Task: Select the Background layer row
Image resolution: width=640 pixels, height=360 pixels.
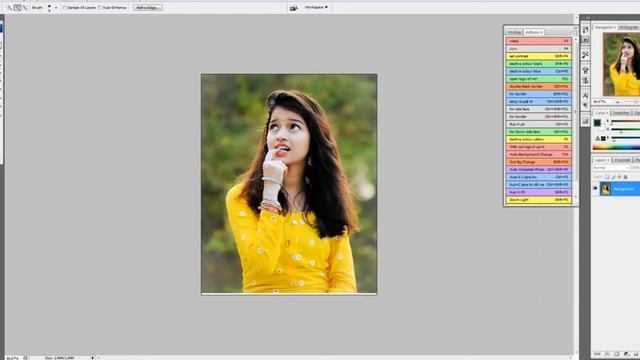Action: tap(616, 189)
